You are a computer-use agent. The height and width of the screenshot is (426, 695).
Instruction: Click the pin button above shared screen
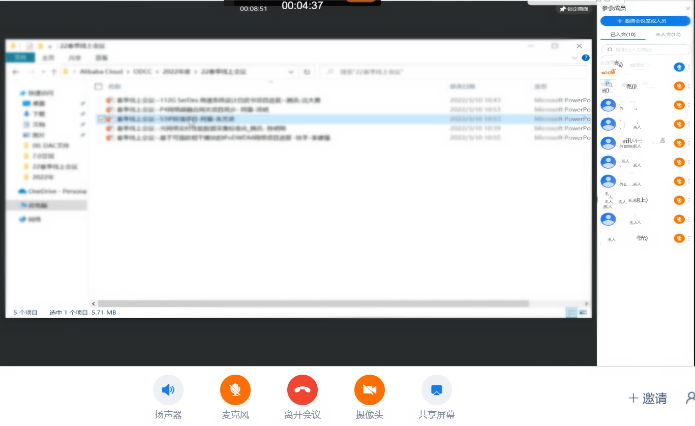[x=574, y=9]
